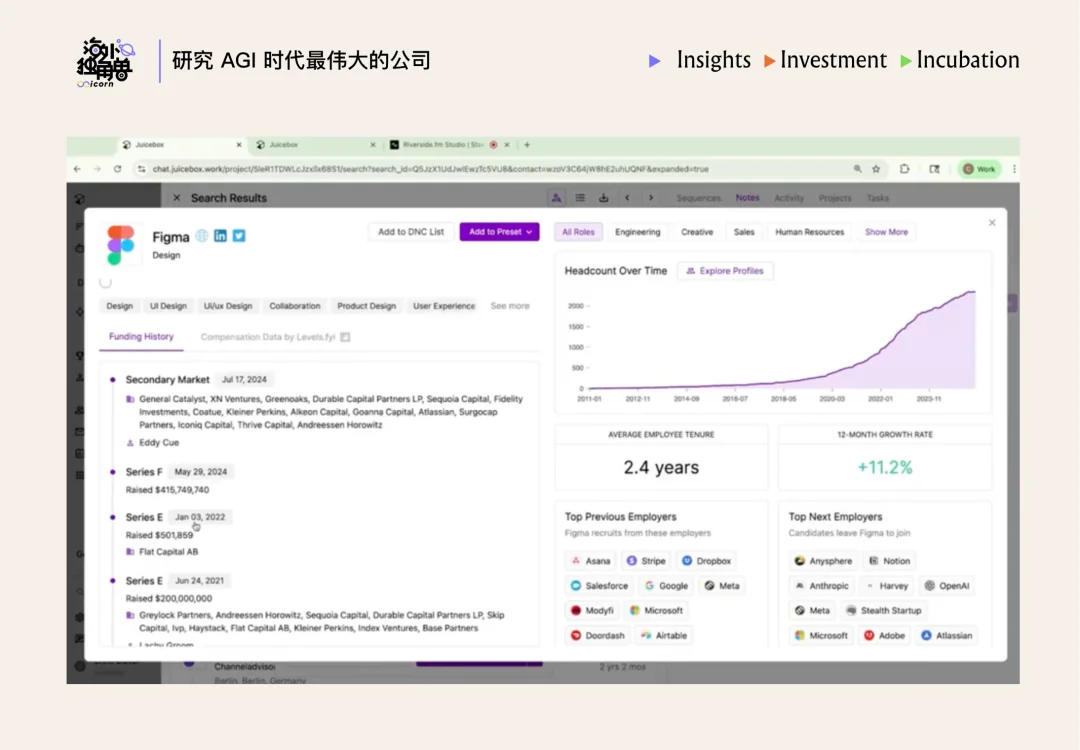Click the bookmark star in browser toolbar

point(875,169)
